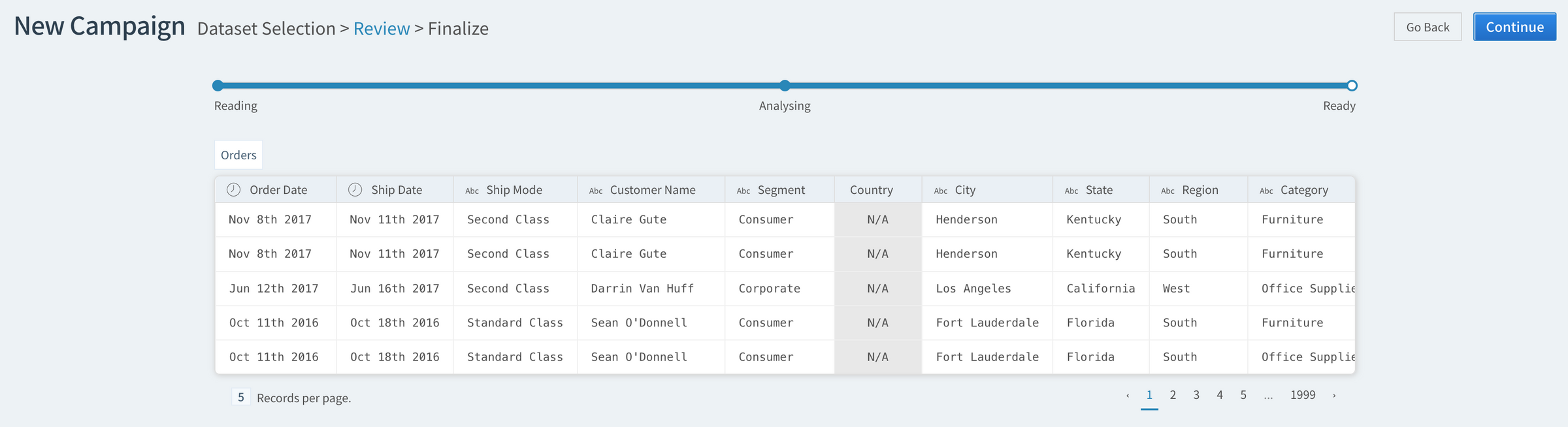This screenshot has height=427, width=1568.
Task: Open the Orders tab
Action: 238,155
